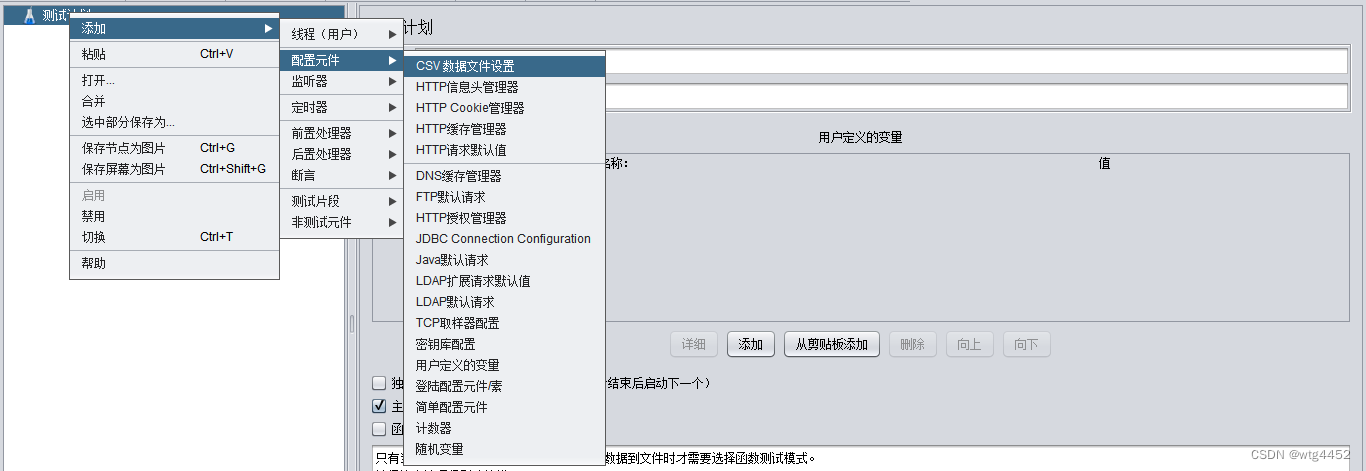Uncheck the ticked checkbox beginning with 主
This screenshot has width=1366, height=471.
[x=379, y=406]
